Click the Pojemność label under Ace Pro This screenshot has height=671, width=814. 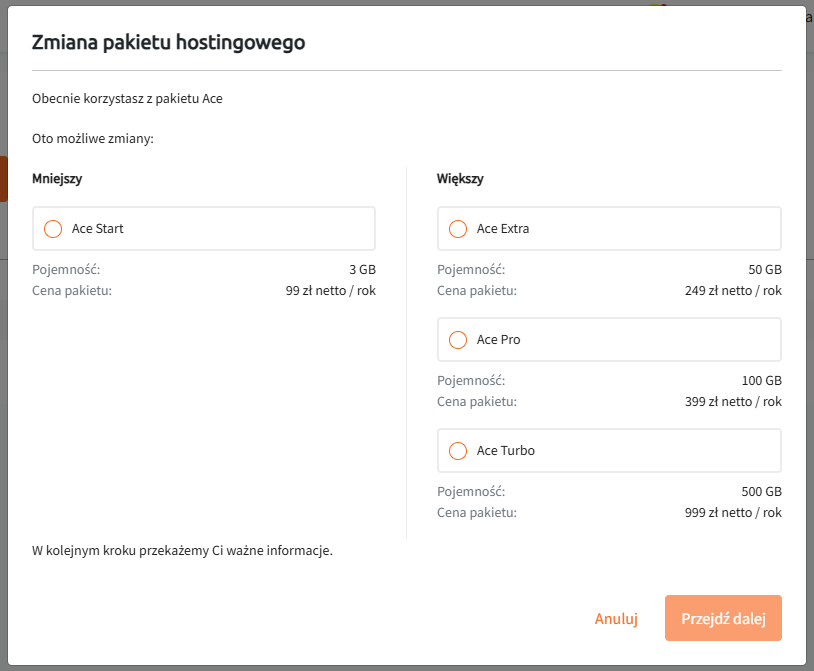click(470, 380)
